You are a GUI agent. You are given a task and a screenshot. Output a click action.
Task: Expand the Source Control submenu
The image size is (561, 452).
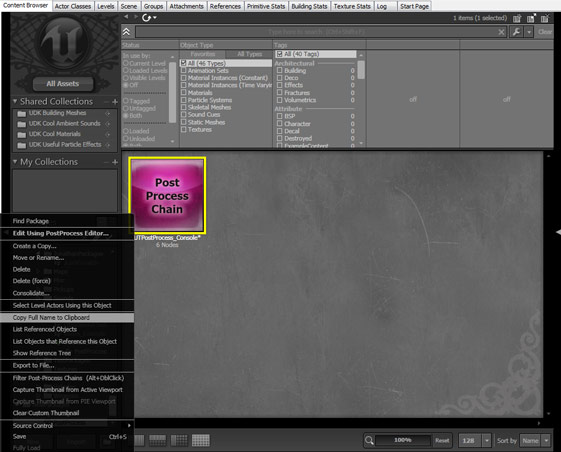tap(67, 426)
